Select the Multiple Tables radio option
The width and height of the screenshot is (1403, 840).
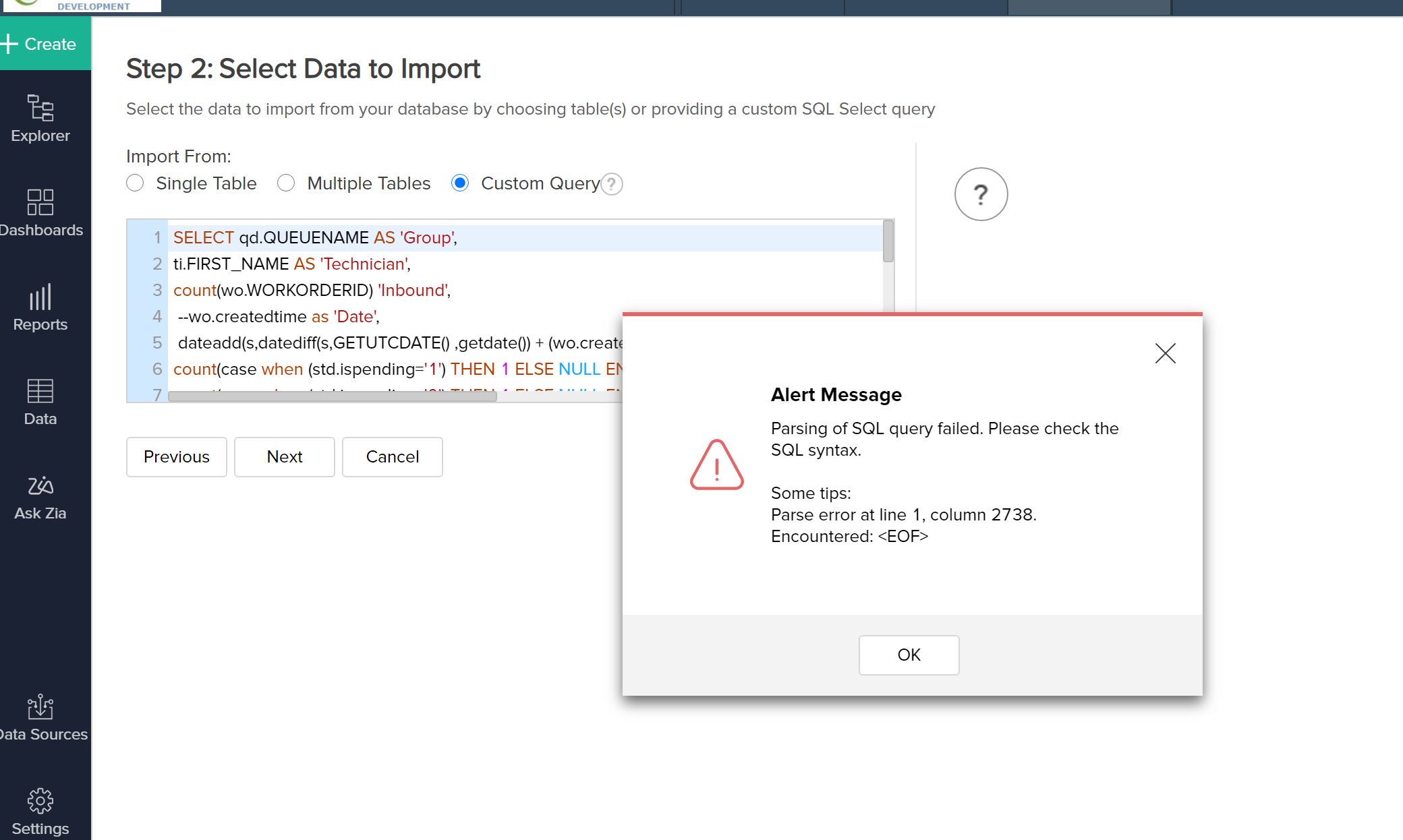(x=286, y=183)
